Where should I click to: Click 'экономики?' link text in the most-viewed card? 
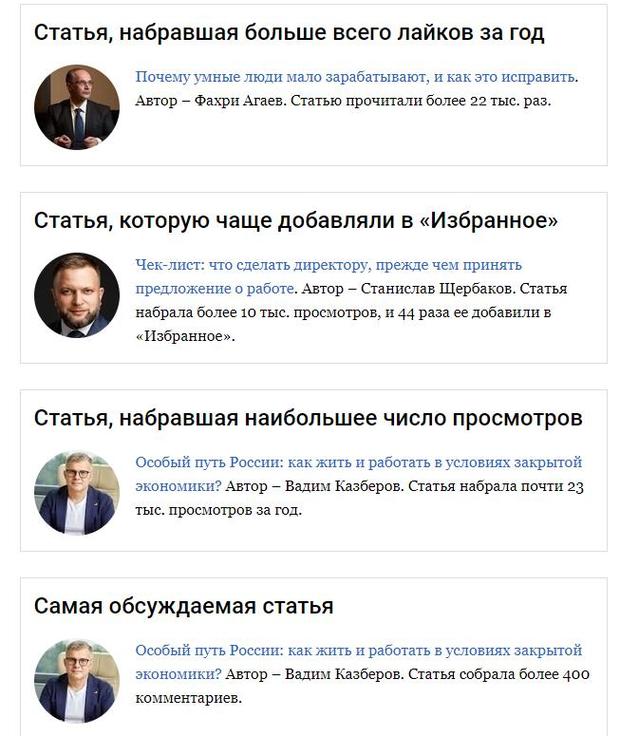(178, 486)
